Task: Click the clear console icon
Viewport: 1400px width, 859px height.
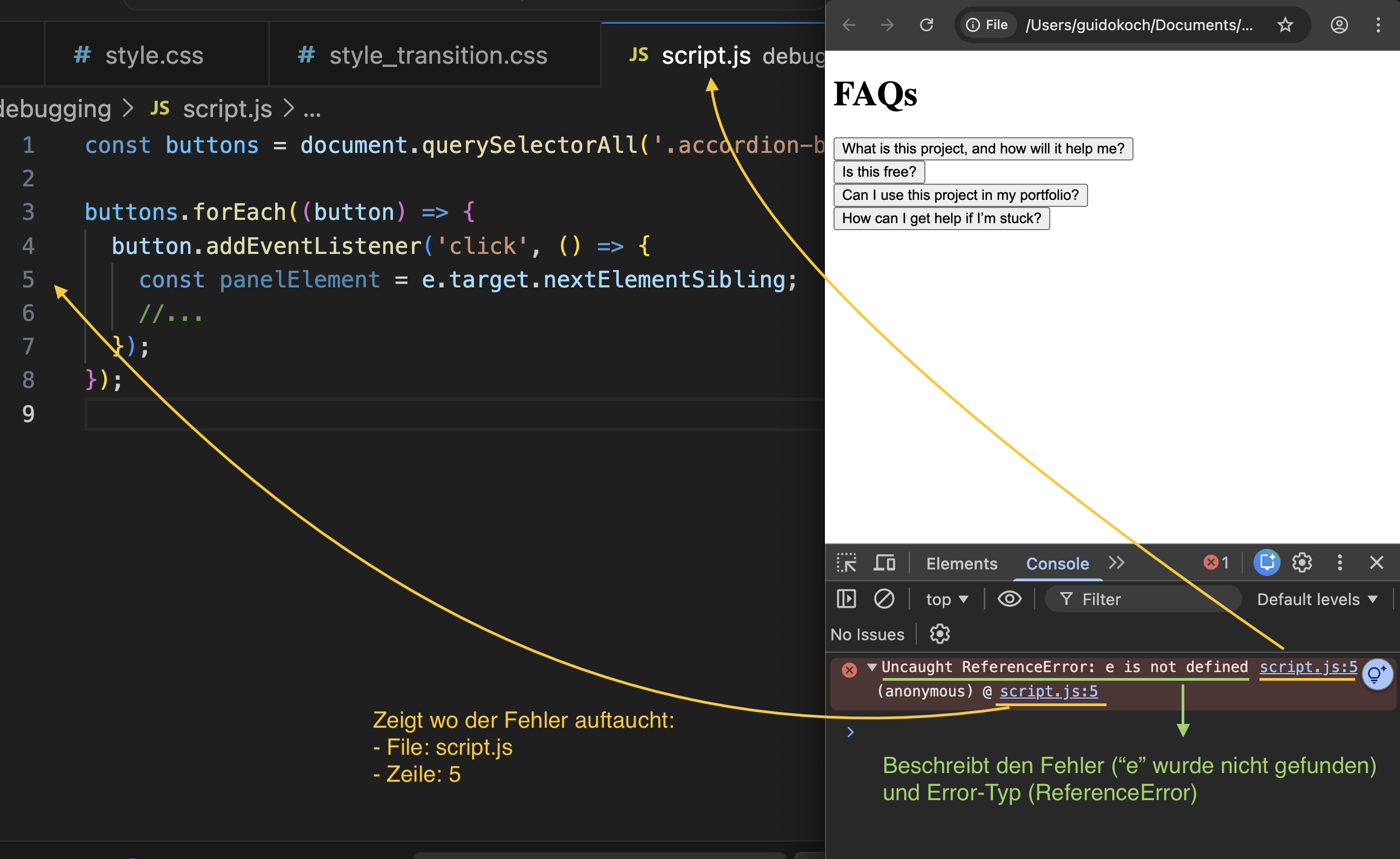Action: [884, 599]
